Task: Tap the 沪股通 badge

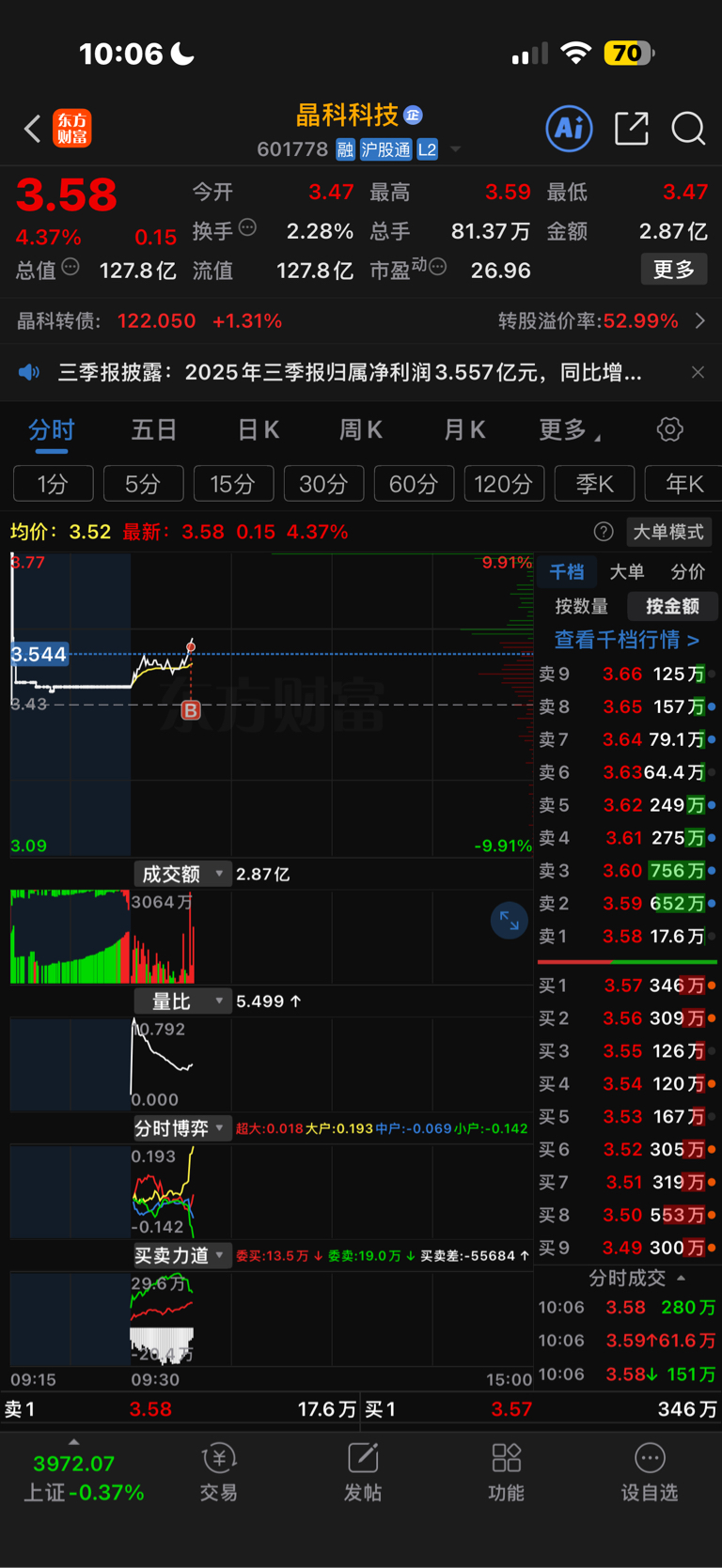Action: click(385, 149)
